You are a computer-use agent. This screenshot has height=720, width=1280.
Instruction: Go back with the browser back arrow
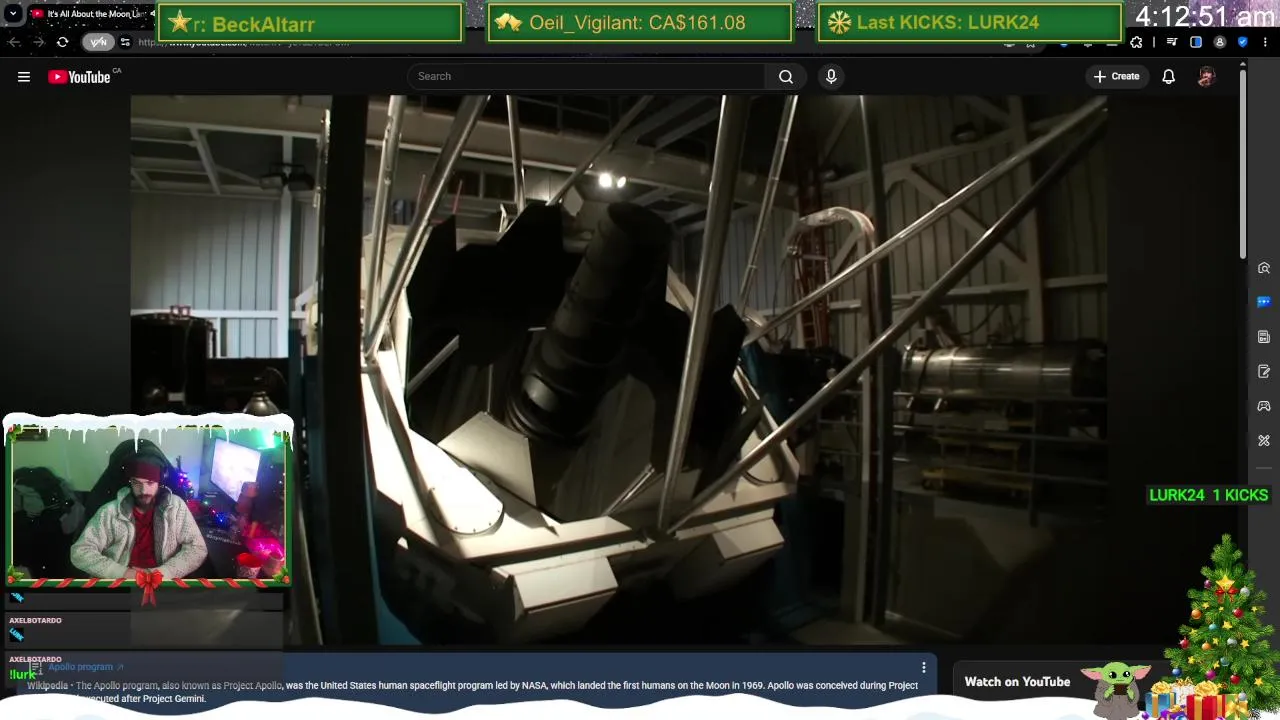point(14,42)
